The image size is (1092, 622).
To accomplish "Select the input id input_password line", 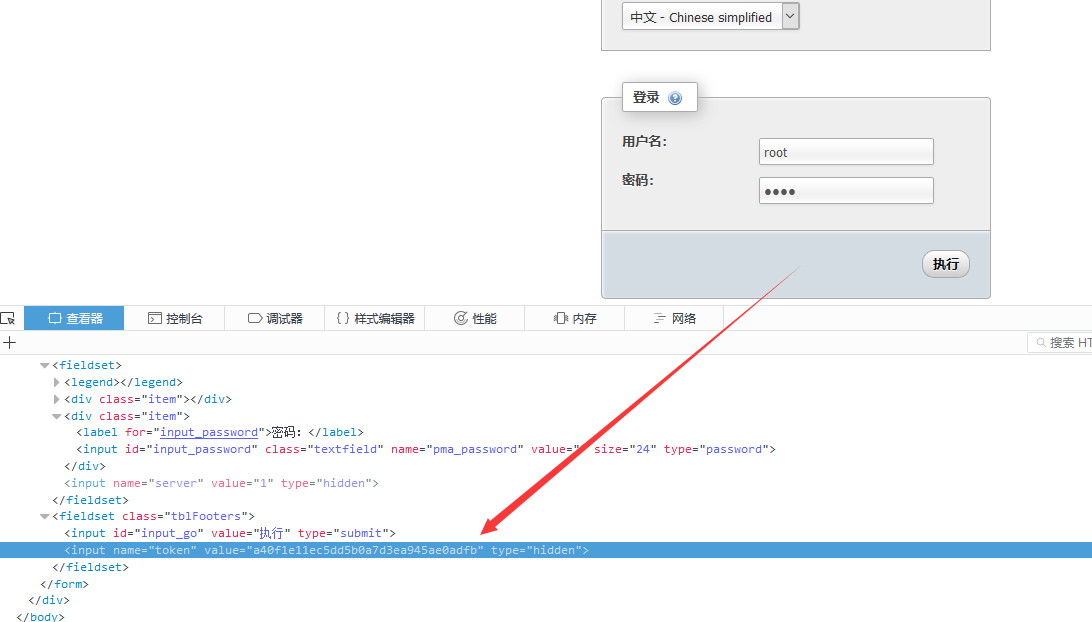I will coord(426,449).
